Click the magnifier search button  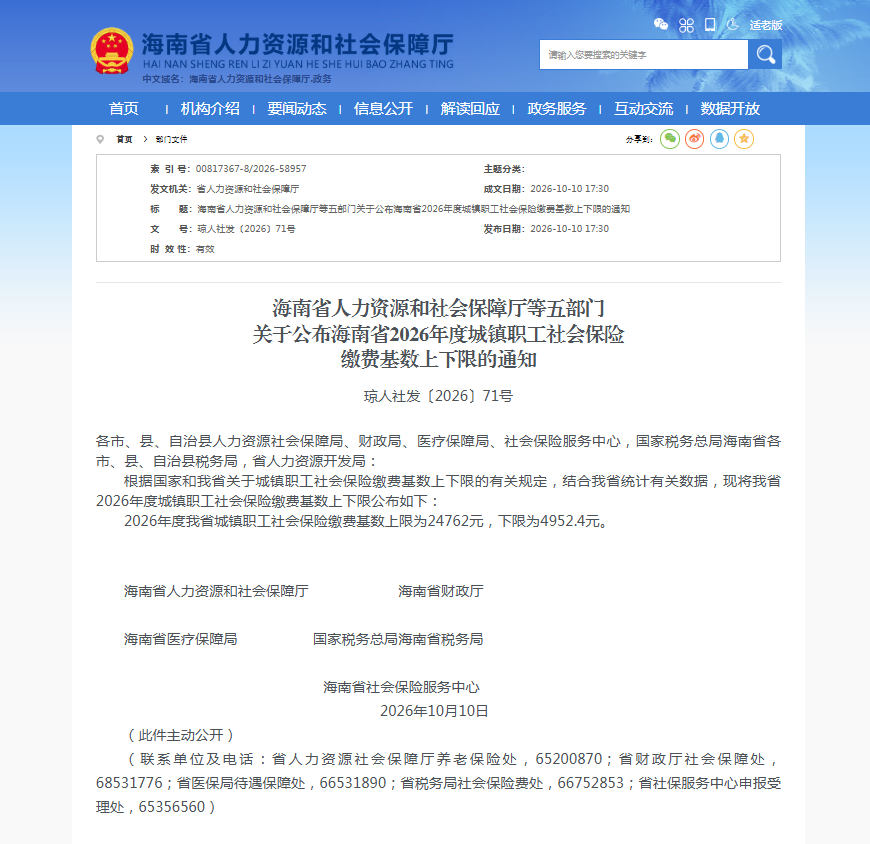[765, 54]
